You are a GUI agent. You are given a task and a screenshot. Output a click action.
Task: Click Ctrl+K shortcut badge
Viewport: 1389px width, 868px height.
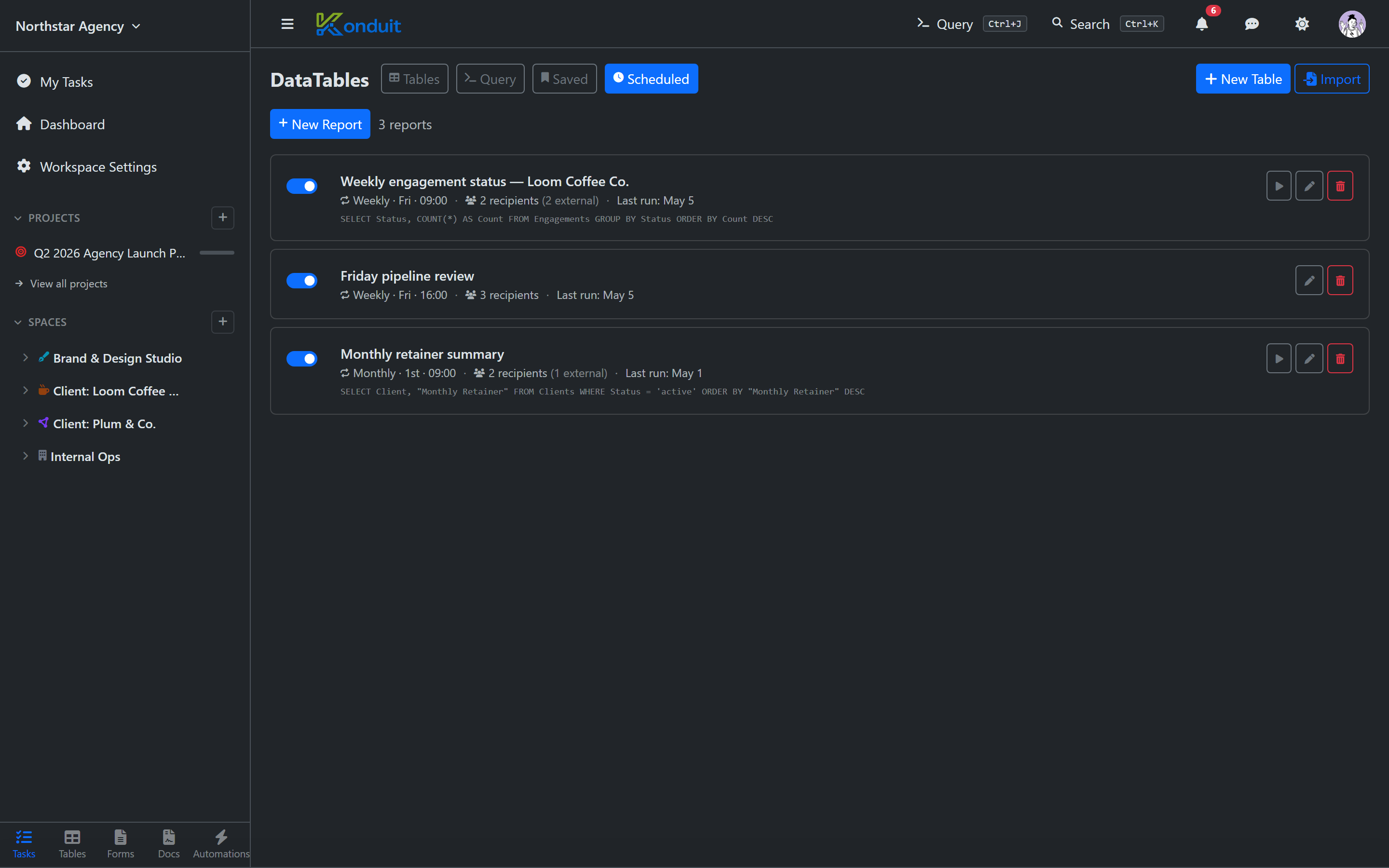point(1142,24)
